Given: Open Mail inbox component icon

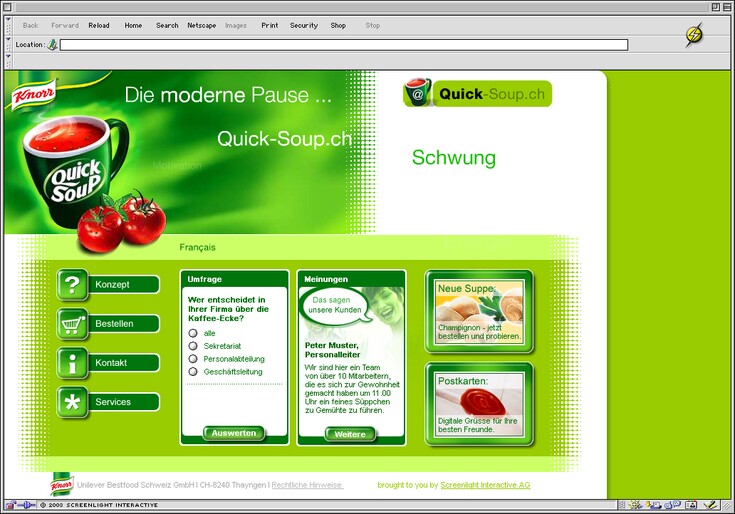Looking at the screenshot, I should coord(653,505).
